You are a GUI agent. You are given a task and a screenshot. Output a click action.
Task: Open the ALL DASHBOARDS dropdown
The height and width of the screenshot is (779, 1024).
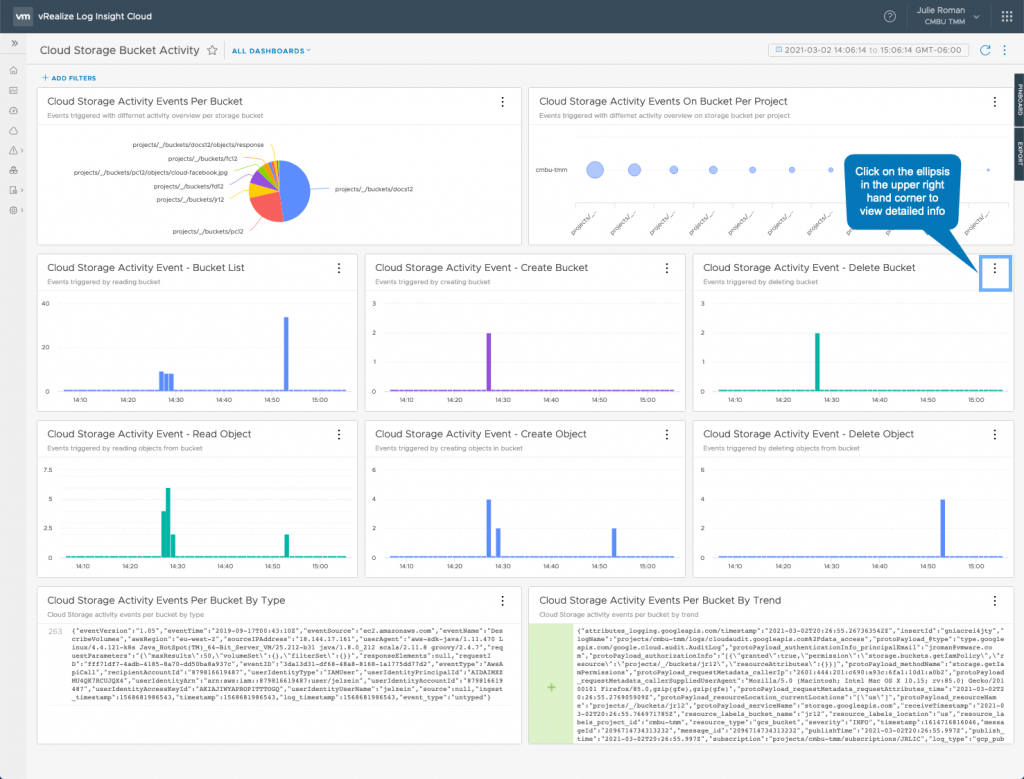coord(271,50)
